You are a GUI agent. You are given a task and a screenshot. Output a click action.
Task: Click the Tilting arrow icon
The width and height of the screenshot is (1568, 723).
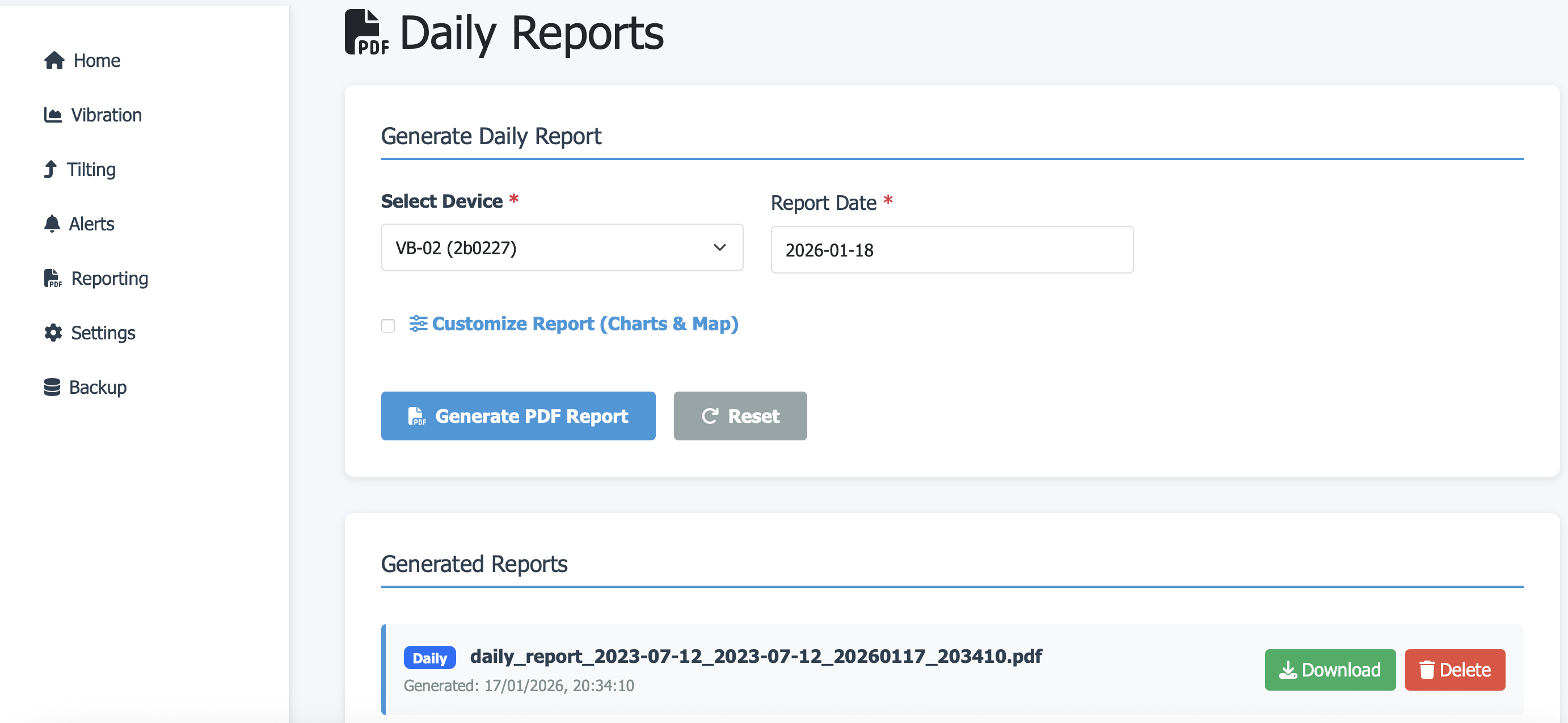[52, 169]
